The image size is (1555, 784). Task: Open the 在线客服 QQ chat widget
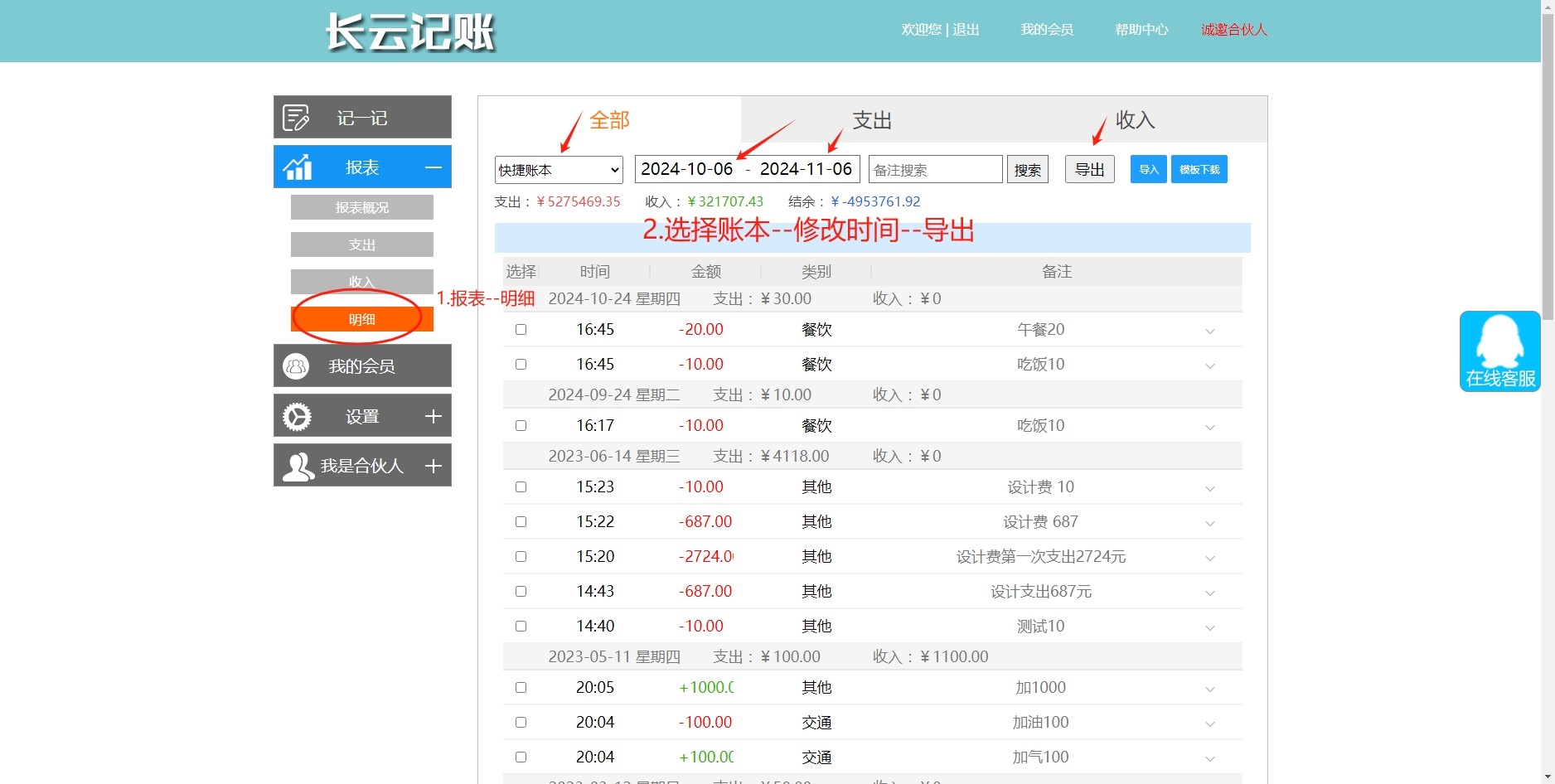tap(1499, 351)
